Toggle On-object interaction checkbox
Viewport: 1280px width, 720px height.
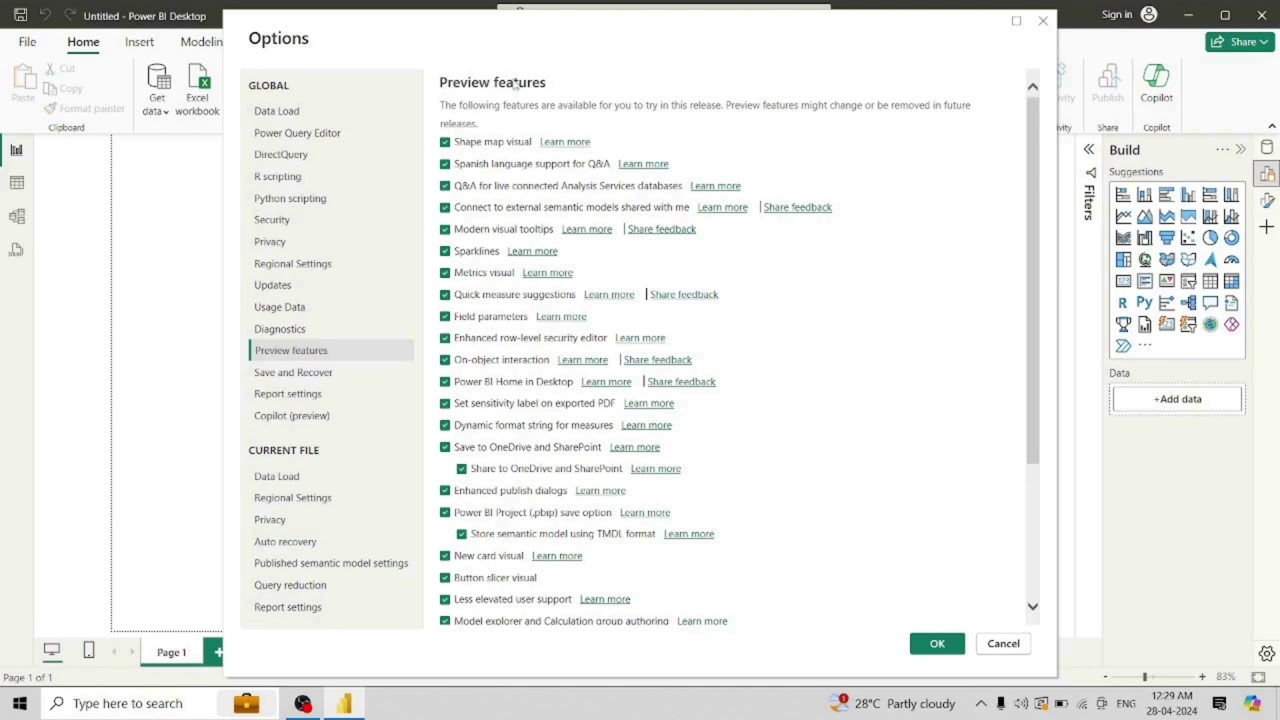445,360
